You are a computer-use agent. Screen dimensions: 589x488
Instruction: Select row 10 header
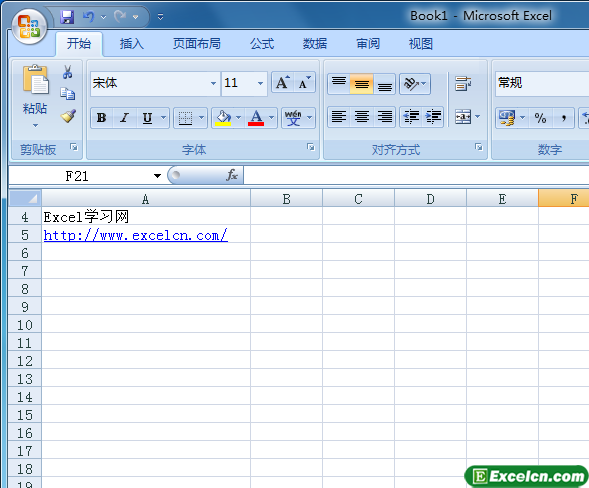25,325
